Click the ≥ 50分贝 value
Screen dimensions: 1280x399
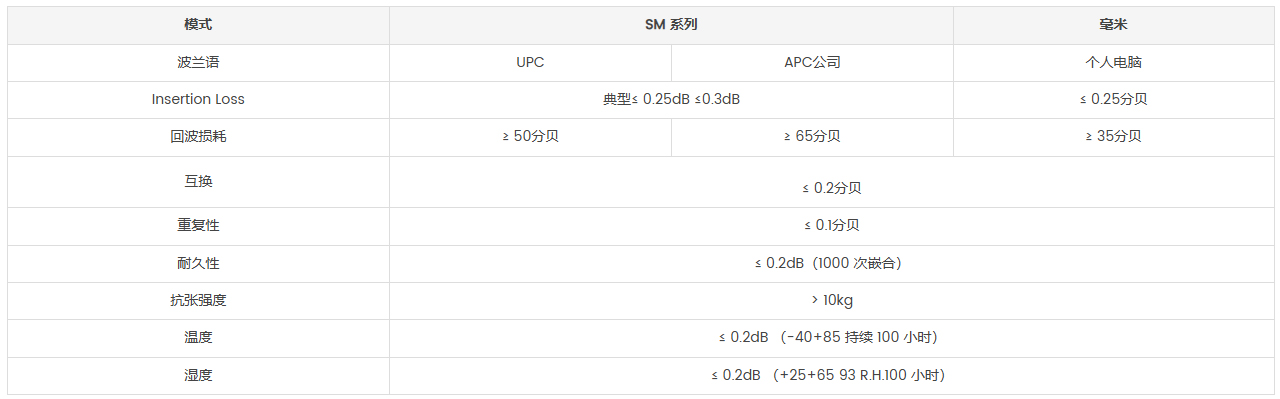tap(530, 136)
